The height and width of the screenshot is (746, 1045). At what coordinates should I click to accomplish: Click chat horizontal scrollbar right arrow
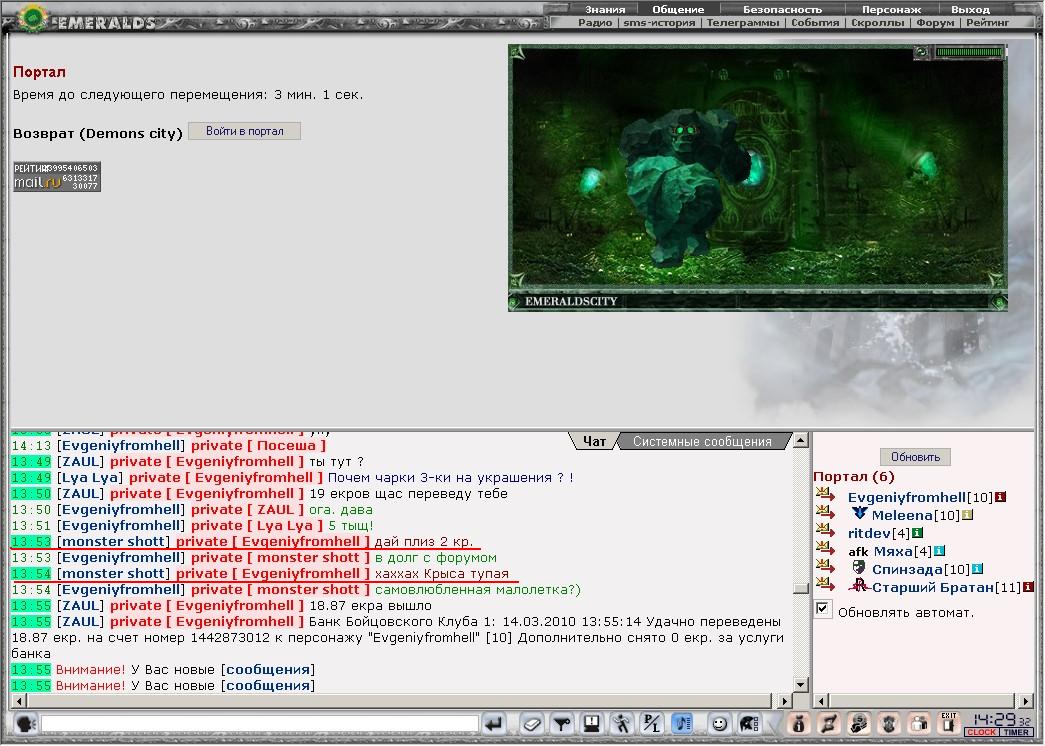(x=784, y=701)
